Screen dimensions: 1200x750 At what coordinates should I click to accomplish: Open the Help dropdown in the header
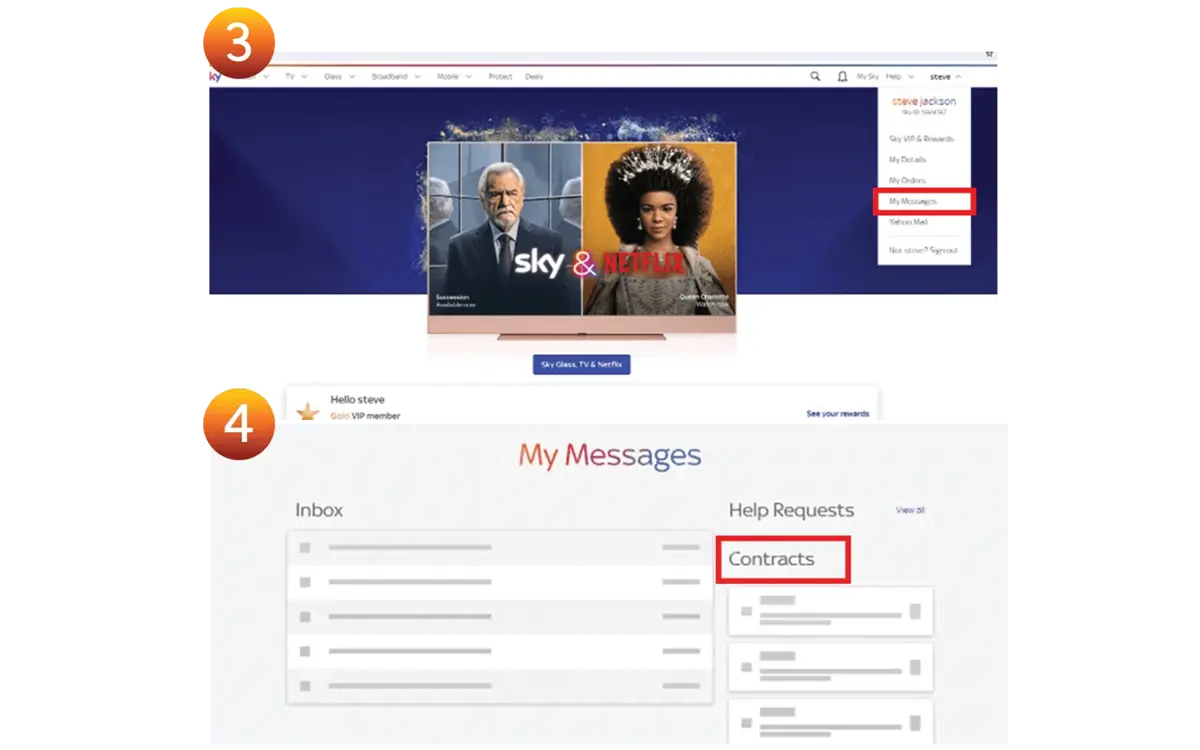899,77
